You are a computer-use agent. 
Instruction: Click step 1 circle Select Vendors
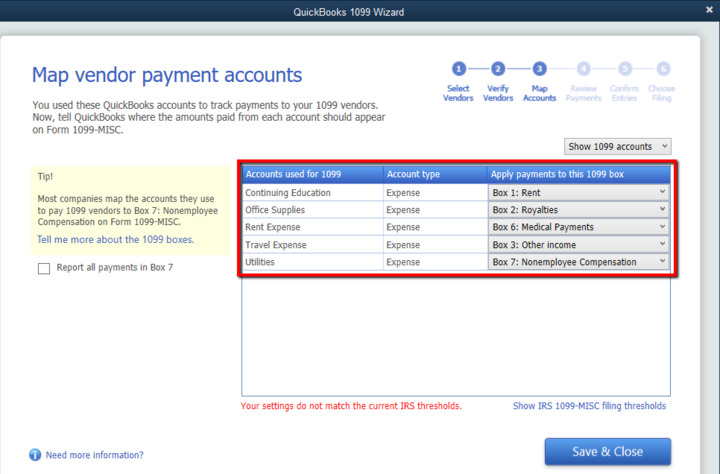click(458, 69)
